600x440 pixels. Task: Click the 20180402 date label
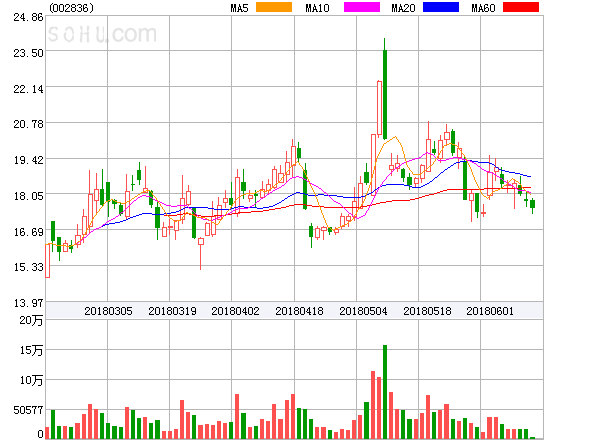click(235, 311)
